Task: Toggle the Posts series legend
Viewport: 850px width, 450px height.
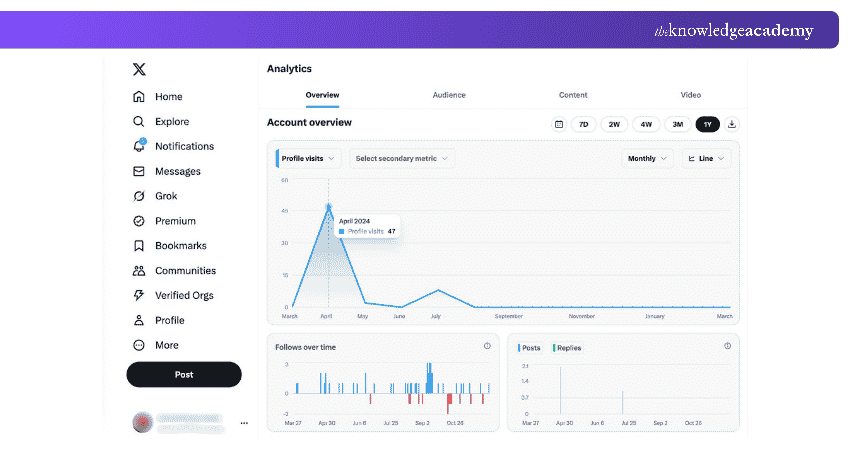Action: coord(529,348)
